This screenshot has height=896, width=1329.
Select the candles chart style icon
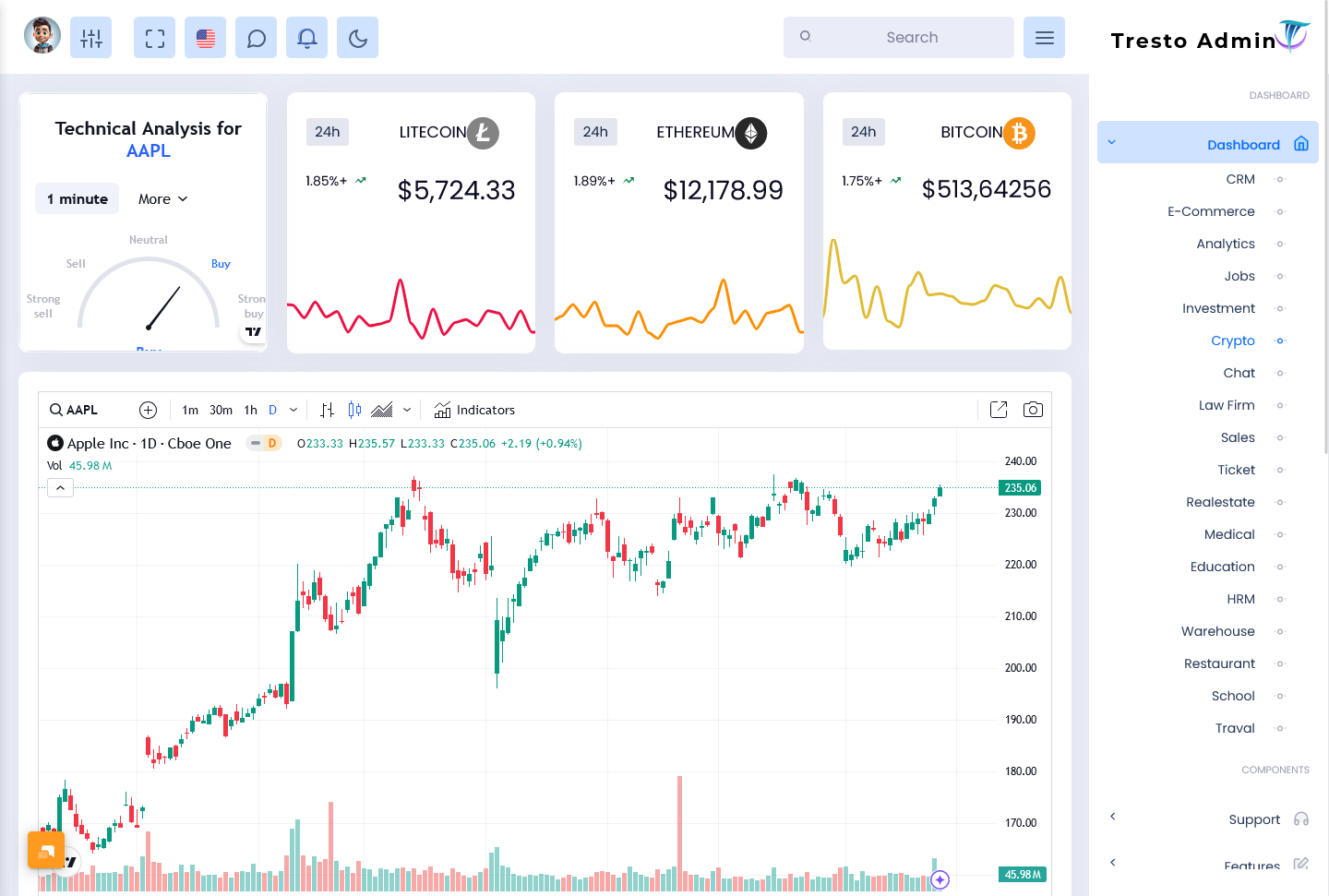pos(354,410)
